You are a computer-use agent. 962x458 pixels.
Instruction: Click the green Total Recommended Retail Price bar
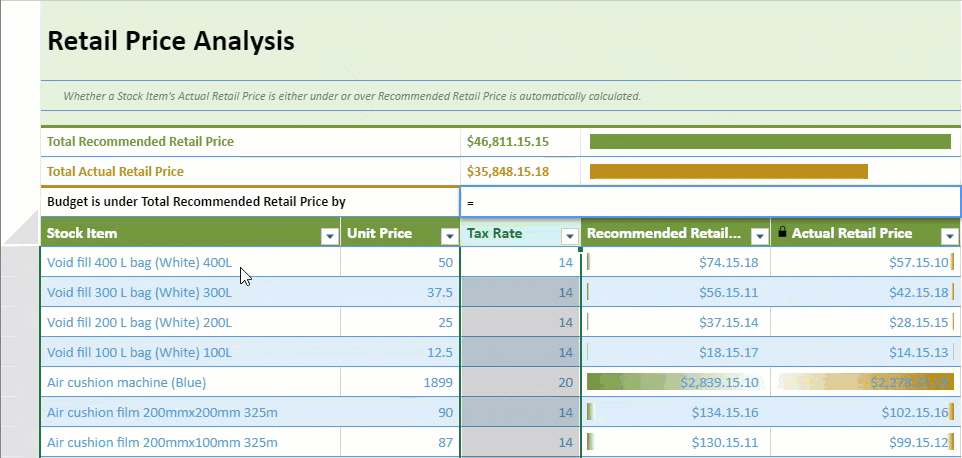click(x=770, y=142)
